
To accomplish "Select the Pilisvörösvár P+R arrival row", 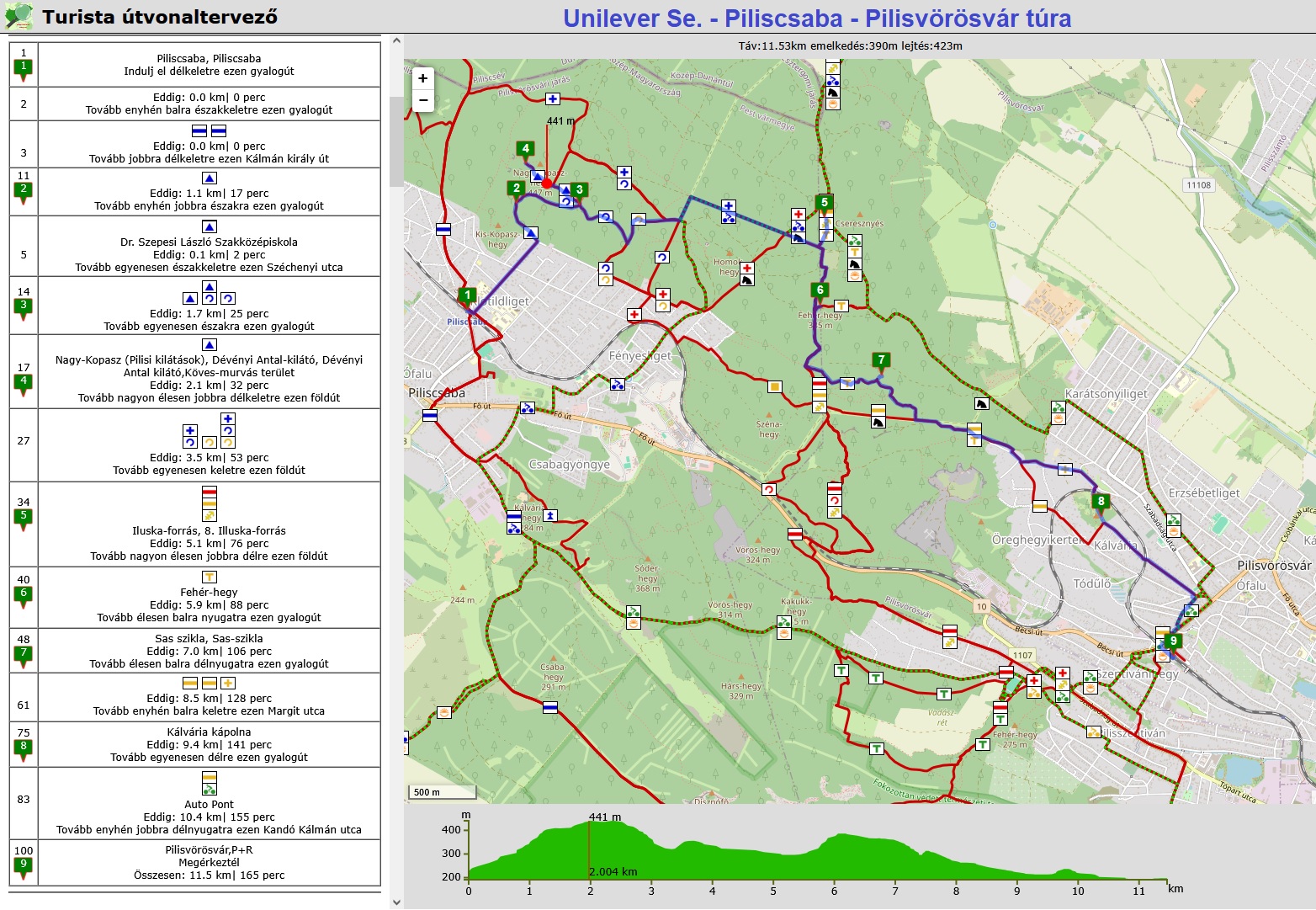I will point(209,862).
